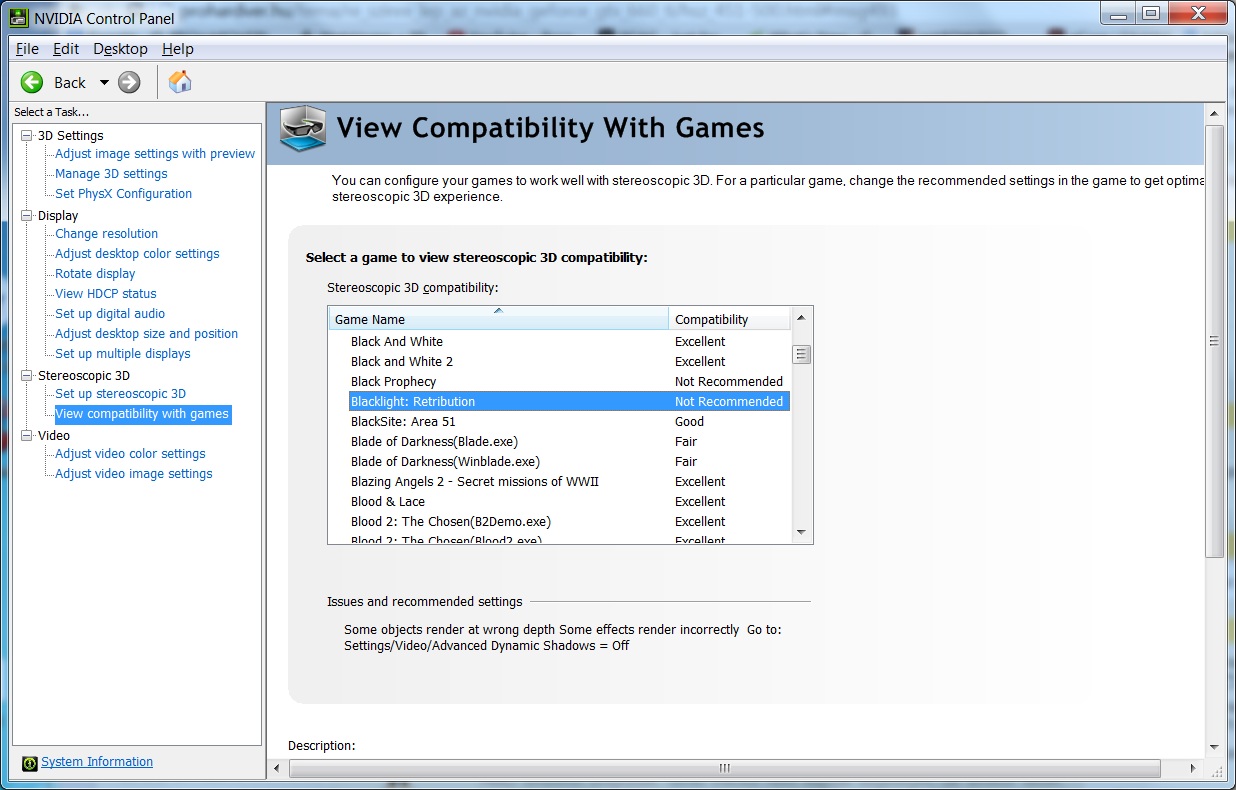Click game list scroll up arrow
1236x790 pixels.
(801, 317)
